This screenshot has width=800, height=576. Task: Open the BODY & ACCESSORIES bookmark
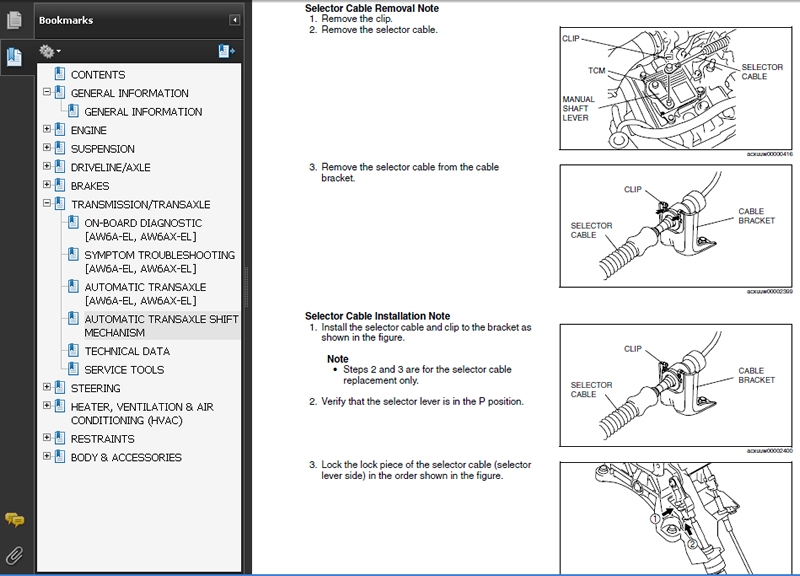[x=126, y=457]
